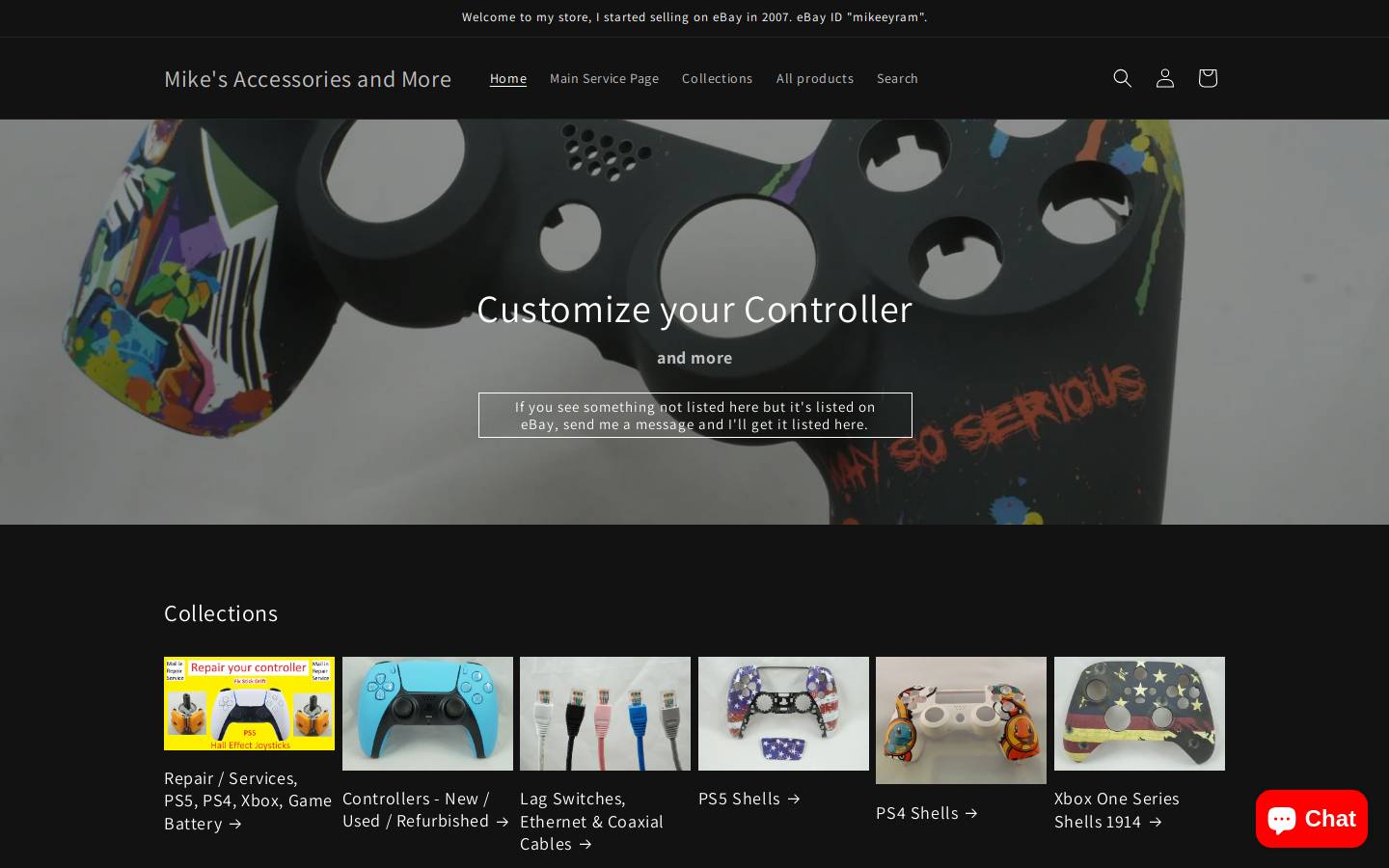Click the Customize your Controller heading

coord(694,309)
